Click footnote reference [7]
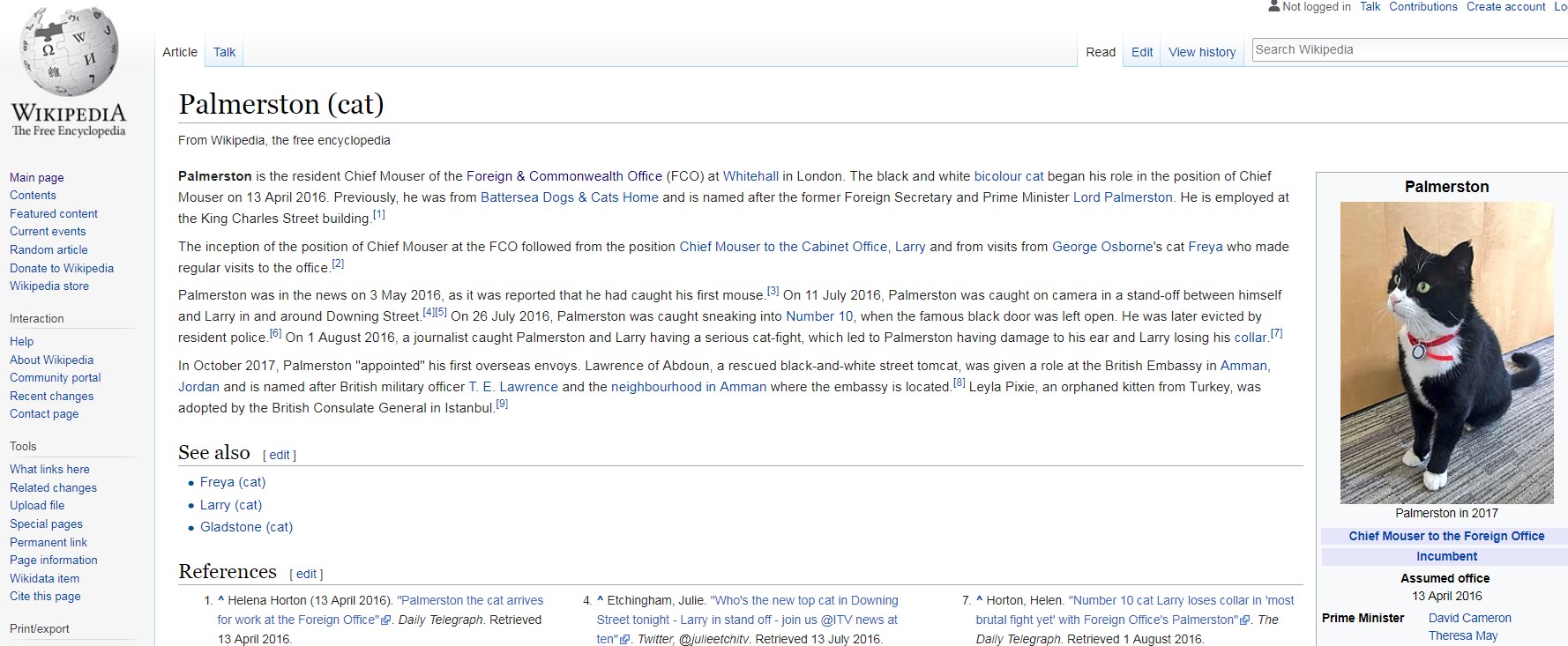 tap(1276, 333)
